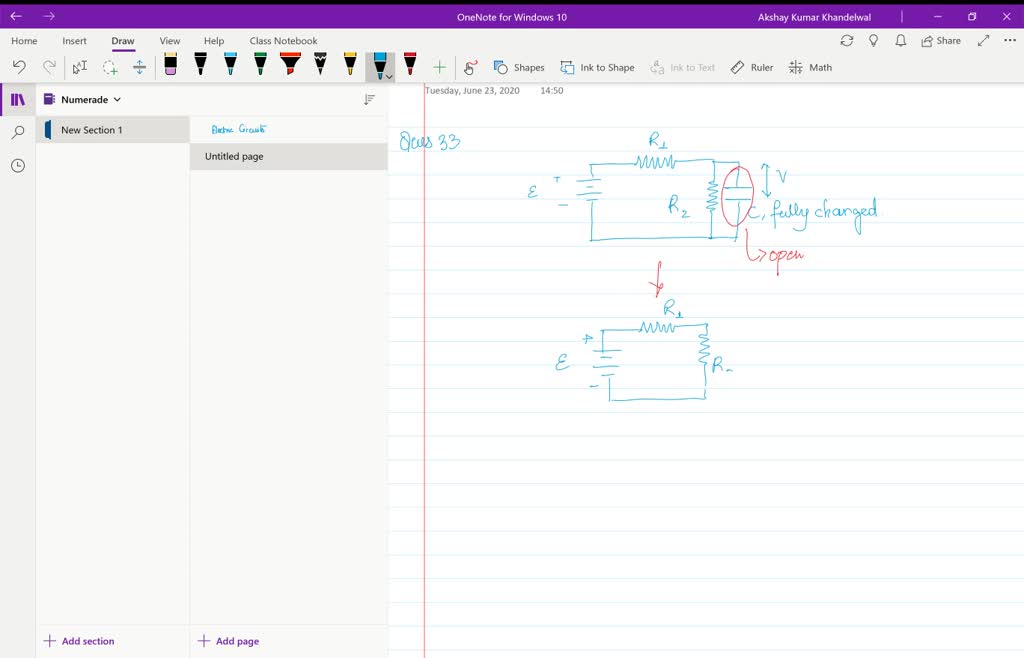Toggle sync status for the notebook
The height and width of the screenshot is (658, 1024).
847,40
